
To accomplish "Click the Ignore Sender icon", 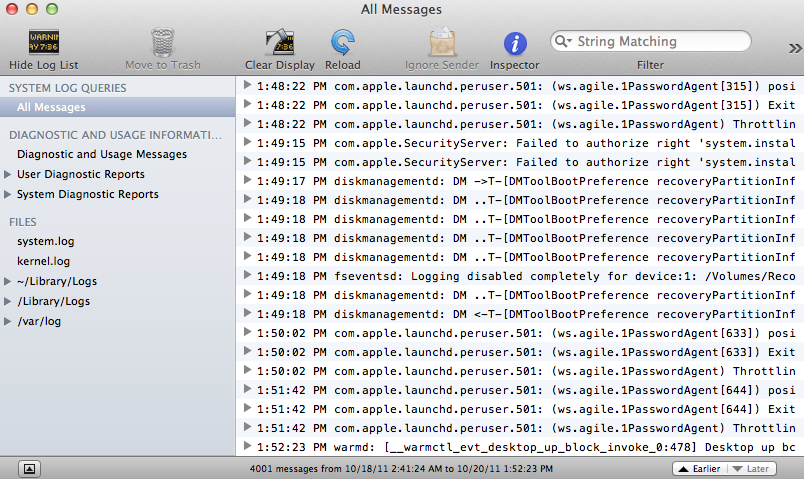I will click(441, 42).
